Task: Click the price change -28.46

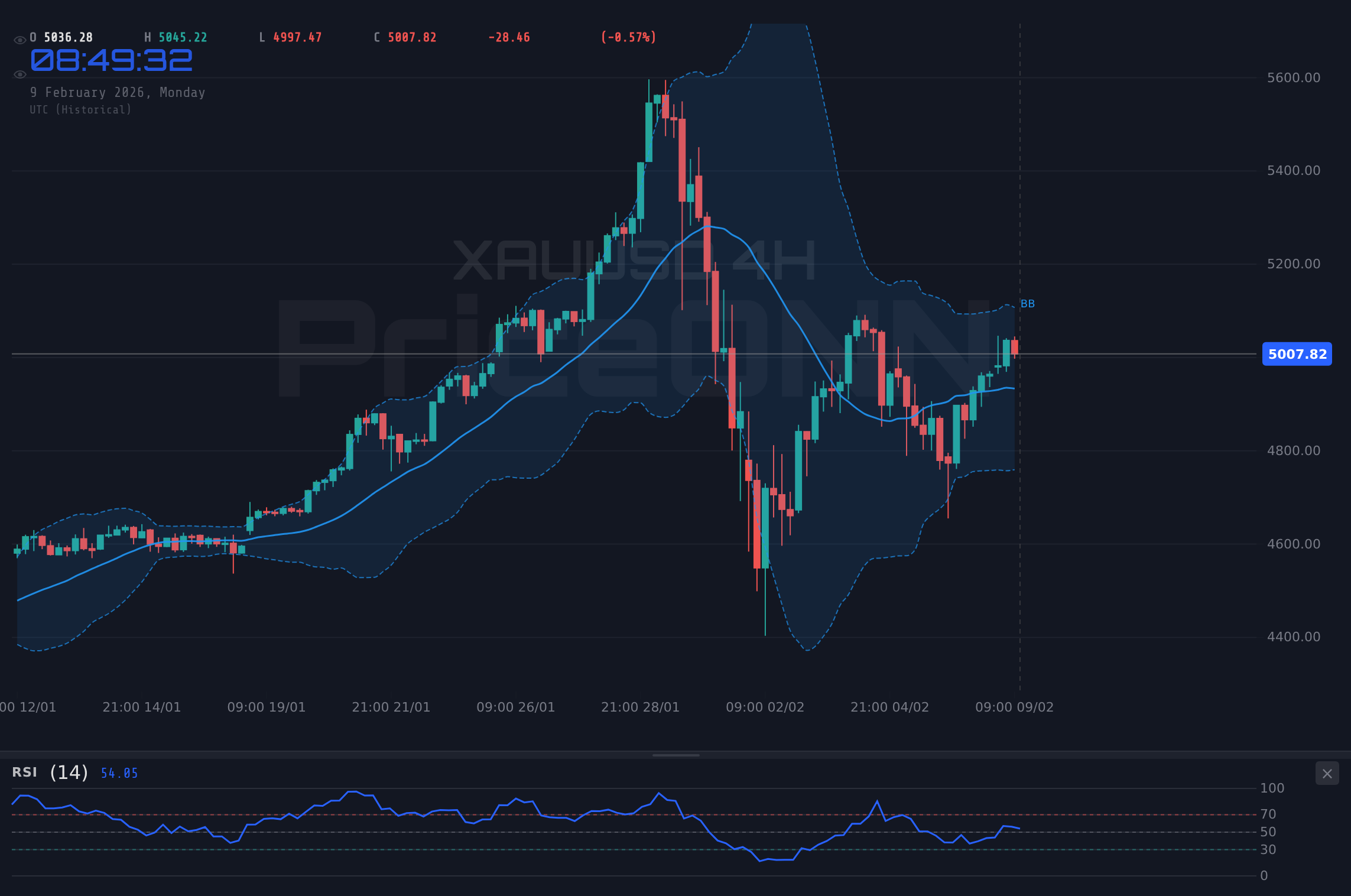Action: click(x=509, y=37)
